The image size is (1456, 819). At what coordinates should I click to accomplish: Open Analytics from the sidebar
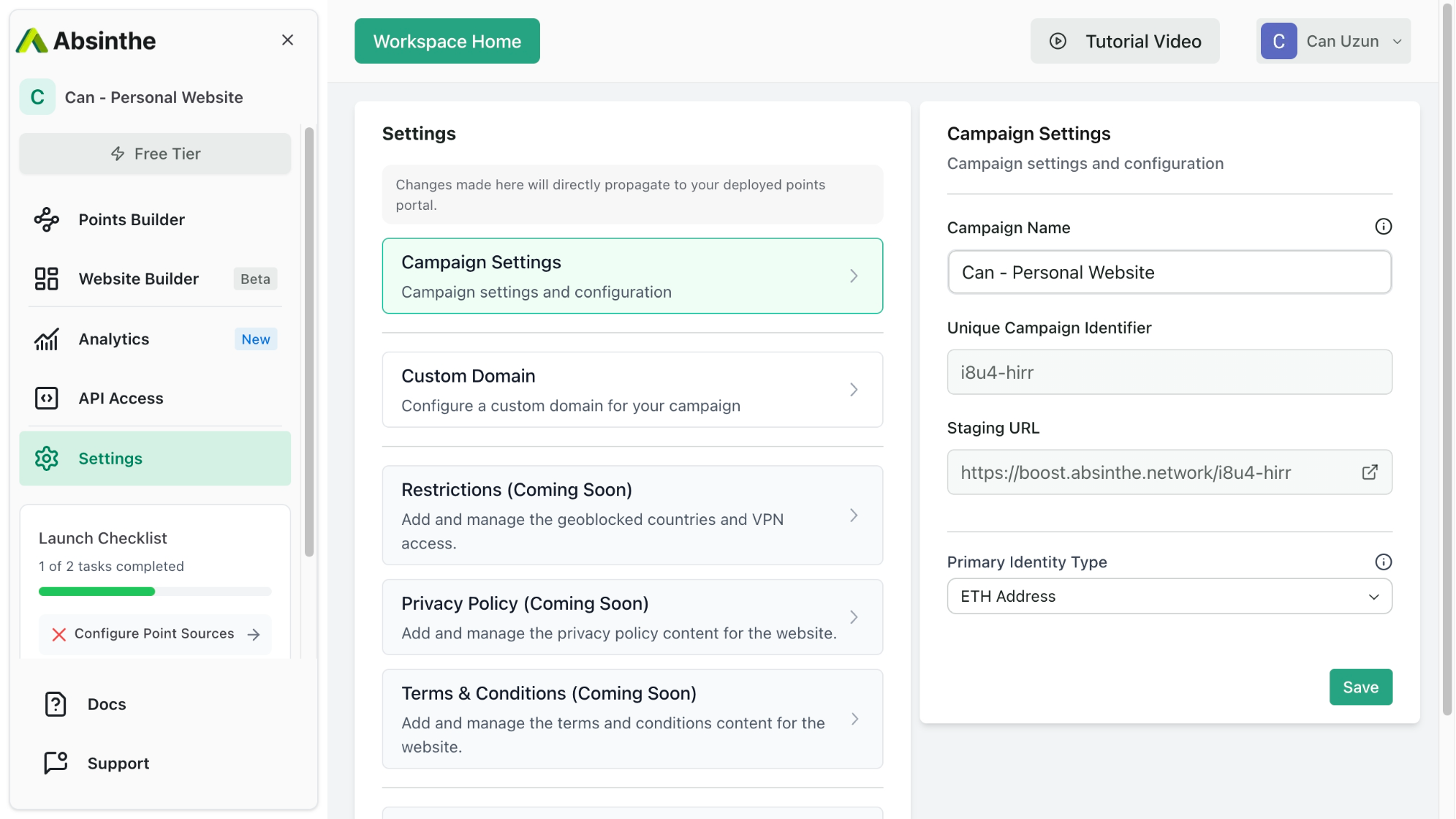(113, 339)
